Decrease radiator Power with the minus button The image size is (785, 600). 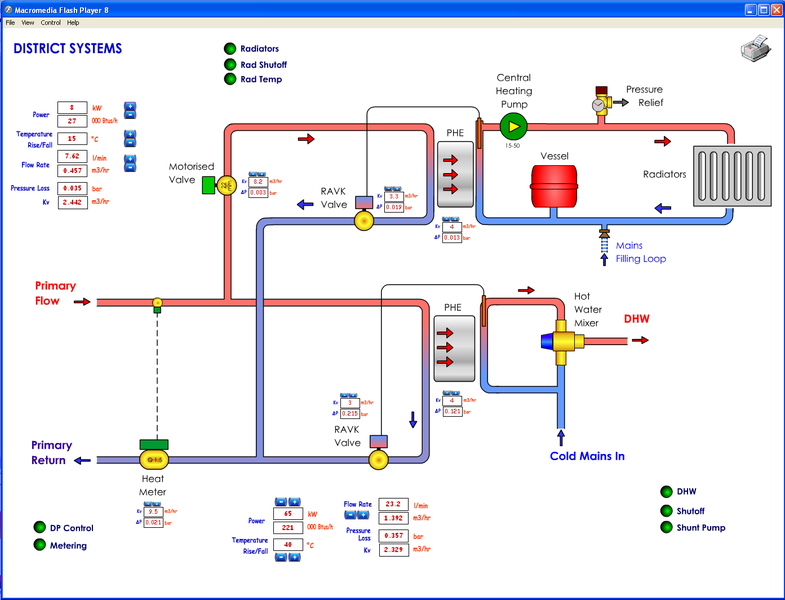click(x=130, y=115)
